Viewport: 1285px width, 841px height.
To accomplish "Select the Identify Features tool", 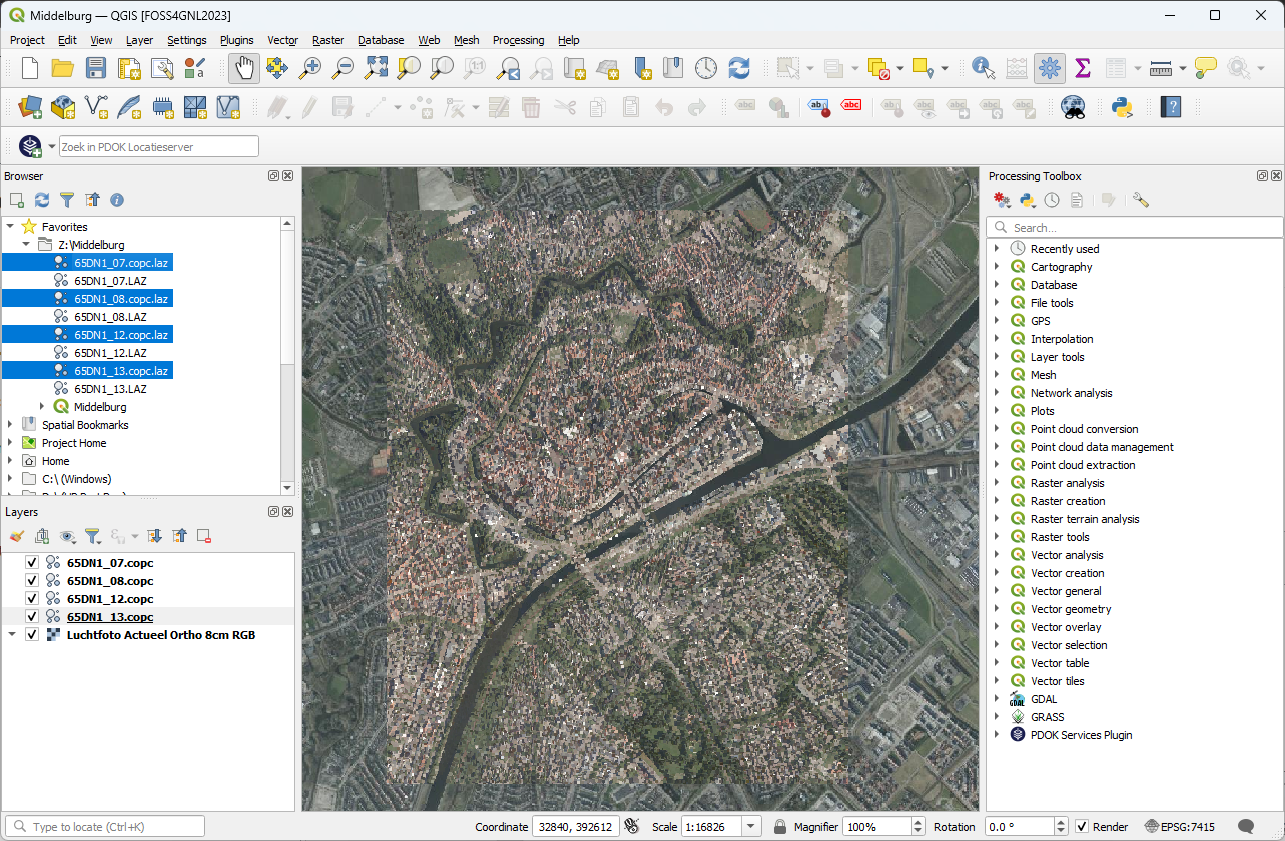I will (982, 69).
